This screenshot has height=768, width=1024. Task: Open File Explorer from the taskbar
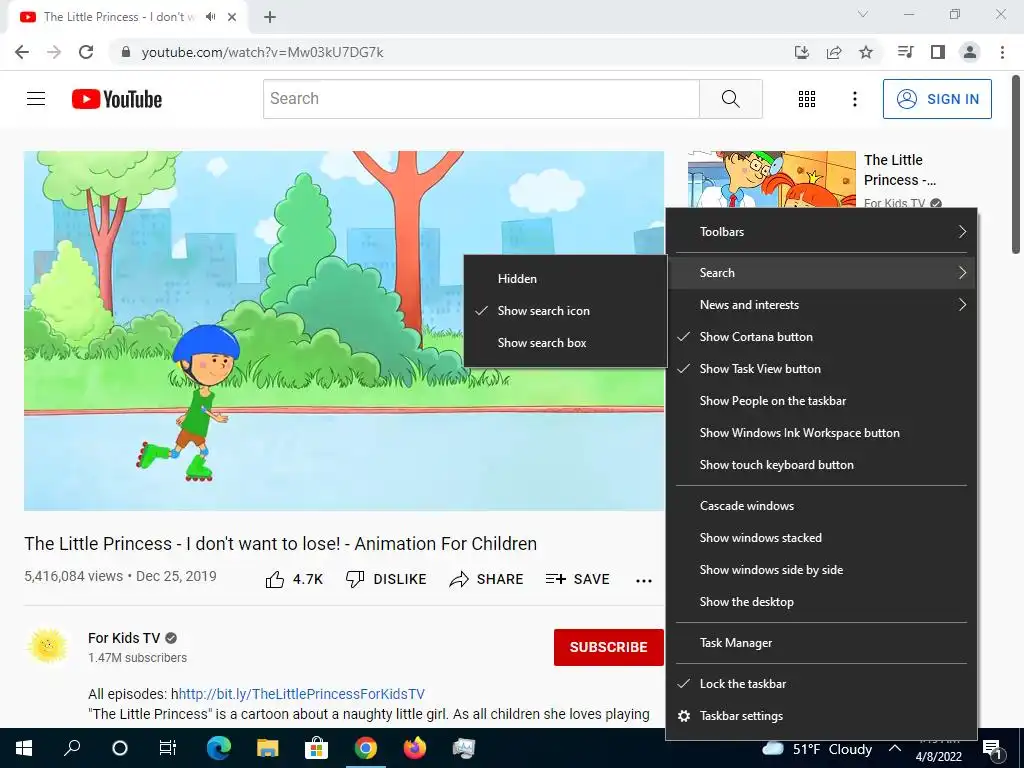[267, 748]
